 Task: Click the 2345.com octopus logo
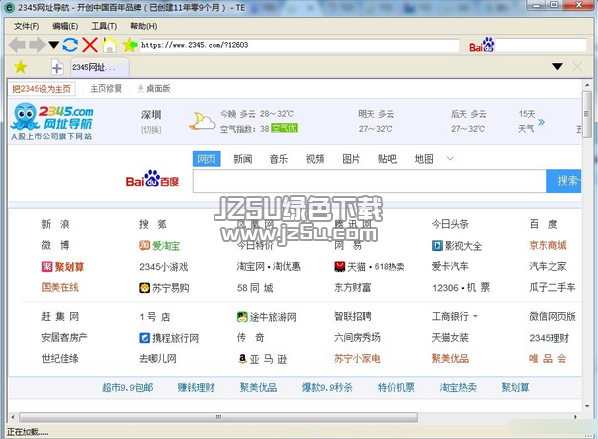(x=52, y=121)
